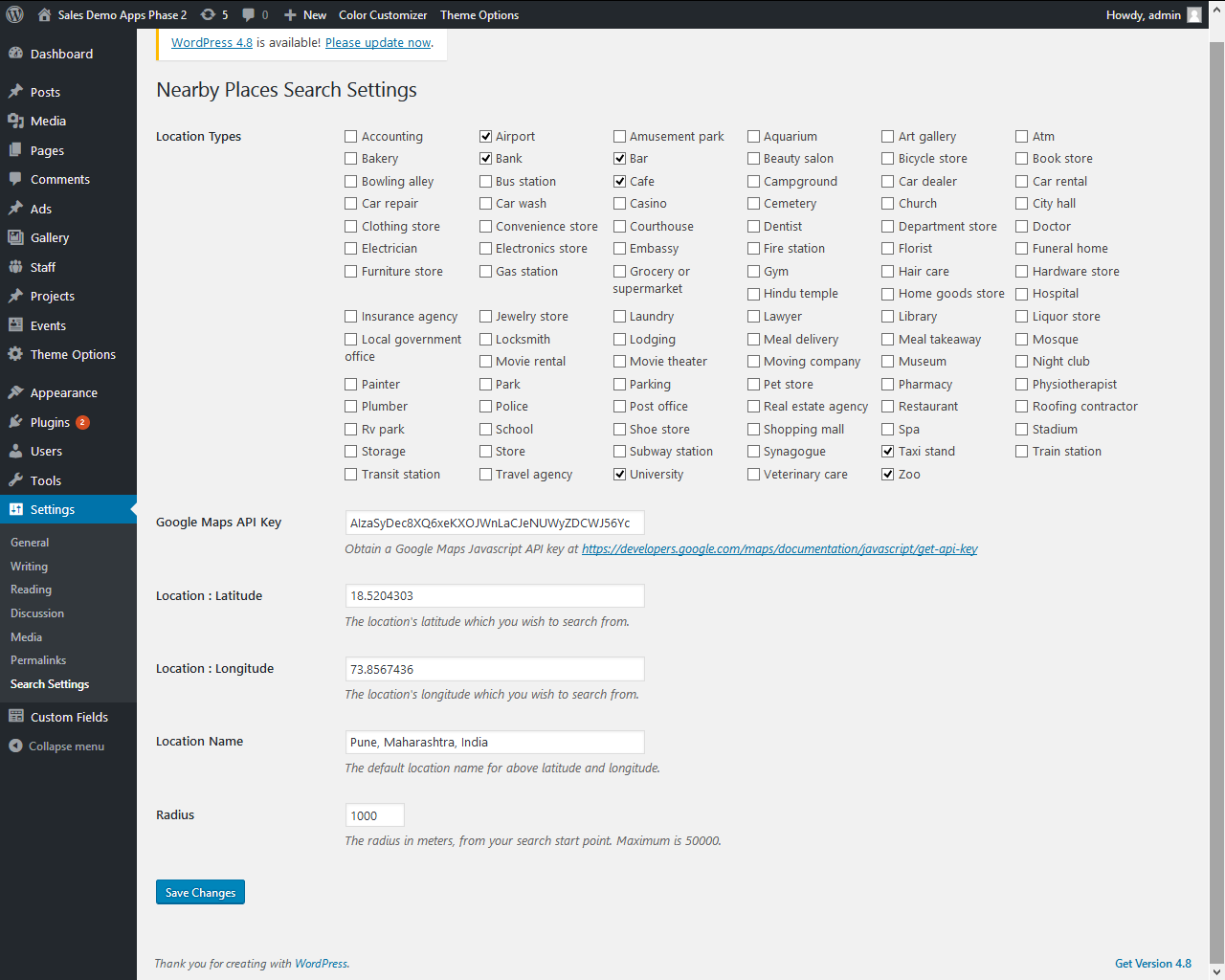Open the comments bubble icon in admin bar
Viewport: 1225px width, 980px height.
click(x=248, y=14)
